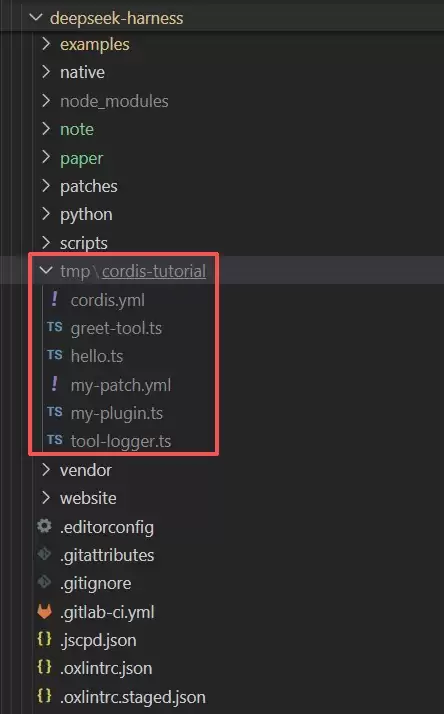The width and height of the screenshot is (444, 714).
Task: Select the website folder
Action: click(88, 498)
